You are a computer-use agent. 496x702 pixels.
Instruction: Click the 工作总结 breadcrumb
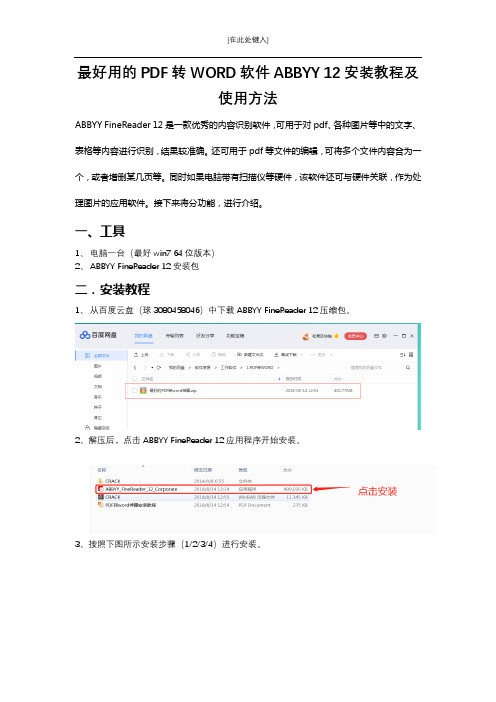coord(228,368)
